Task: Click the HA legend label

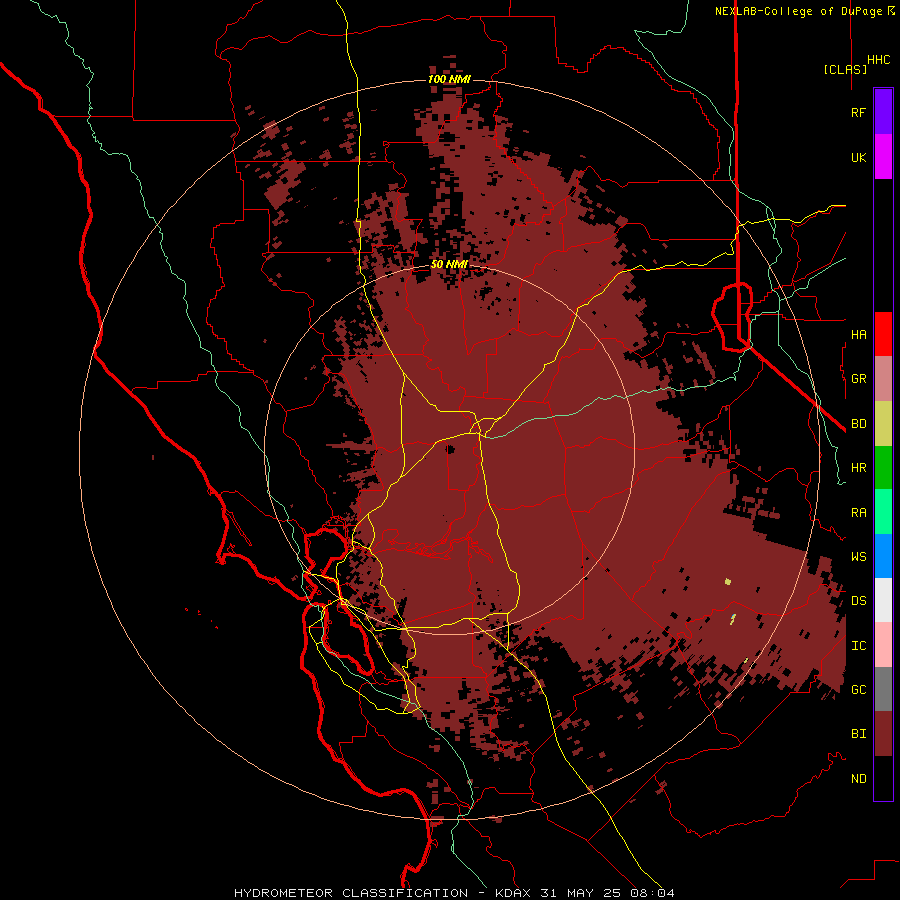Action: [x=859, y=334]
